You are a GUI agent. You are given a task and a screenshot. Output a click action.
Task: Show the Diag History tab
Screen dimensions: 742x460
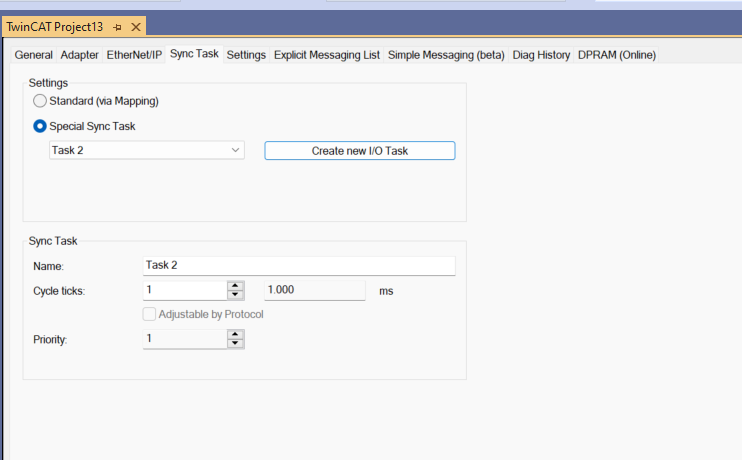pos(541,55)
